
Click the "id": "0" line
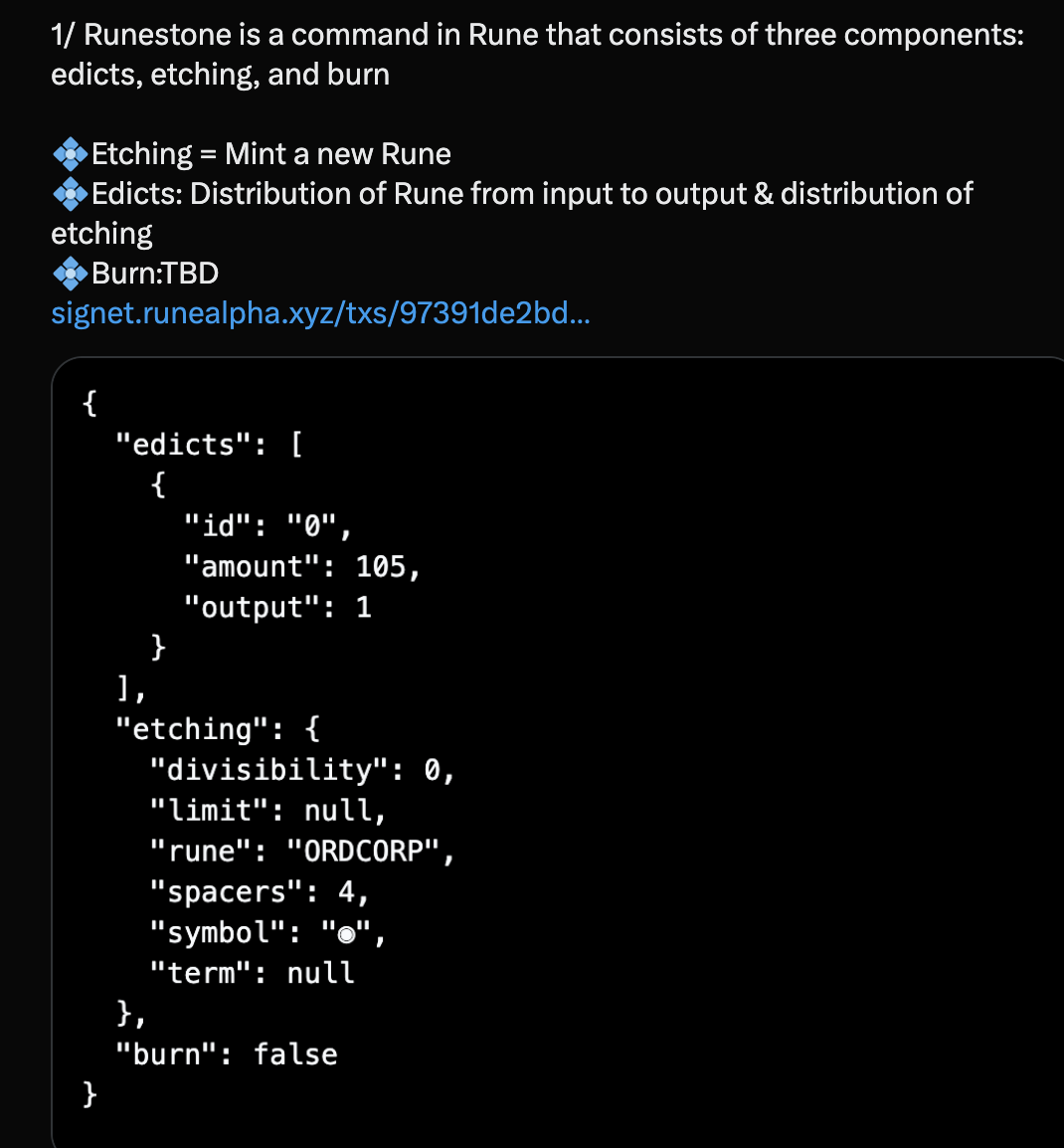[x=266, y=526]
